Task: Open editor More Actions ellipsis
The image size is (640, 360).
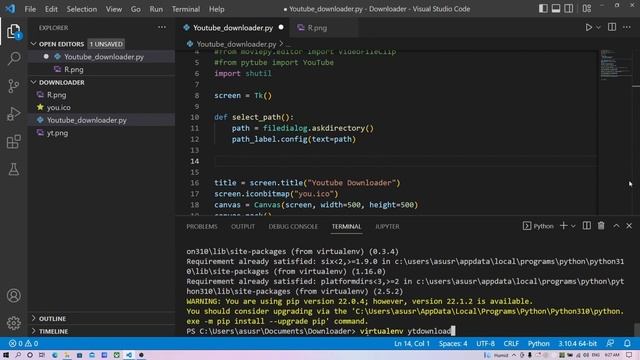Action: 627,27
